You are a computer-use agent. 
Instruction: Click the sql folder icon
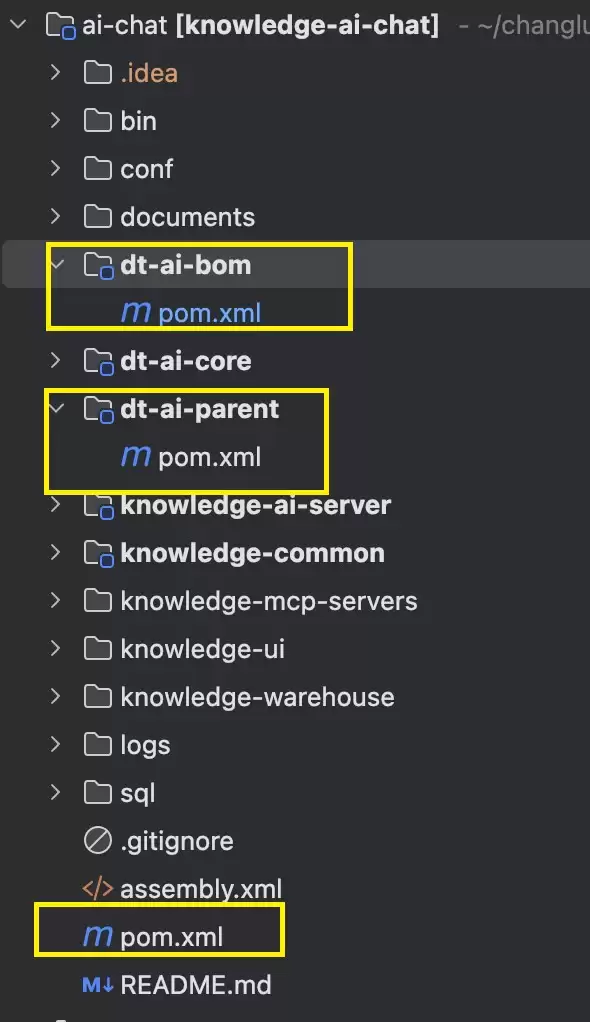click(x=98, y=793)
